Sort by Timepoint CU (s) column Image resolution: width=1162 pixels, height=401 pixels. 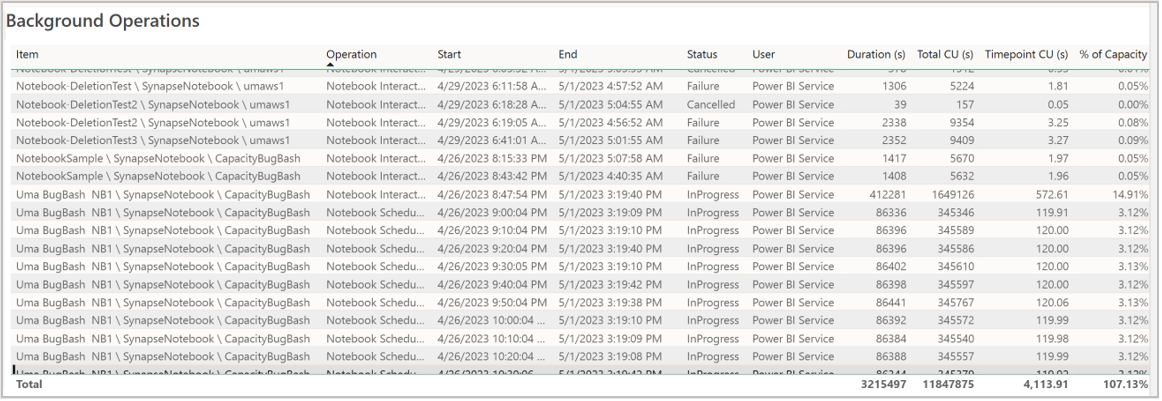1026,54
